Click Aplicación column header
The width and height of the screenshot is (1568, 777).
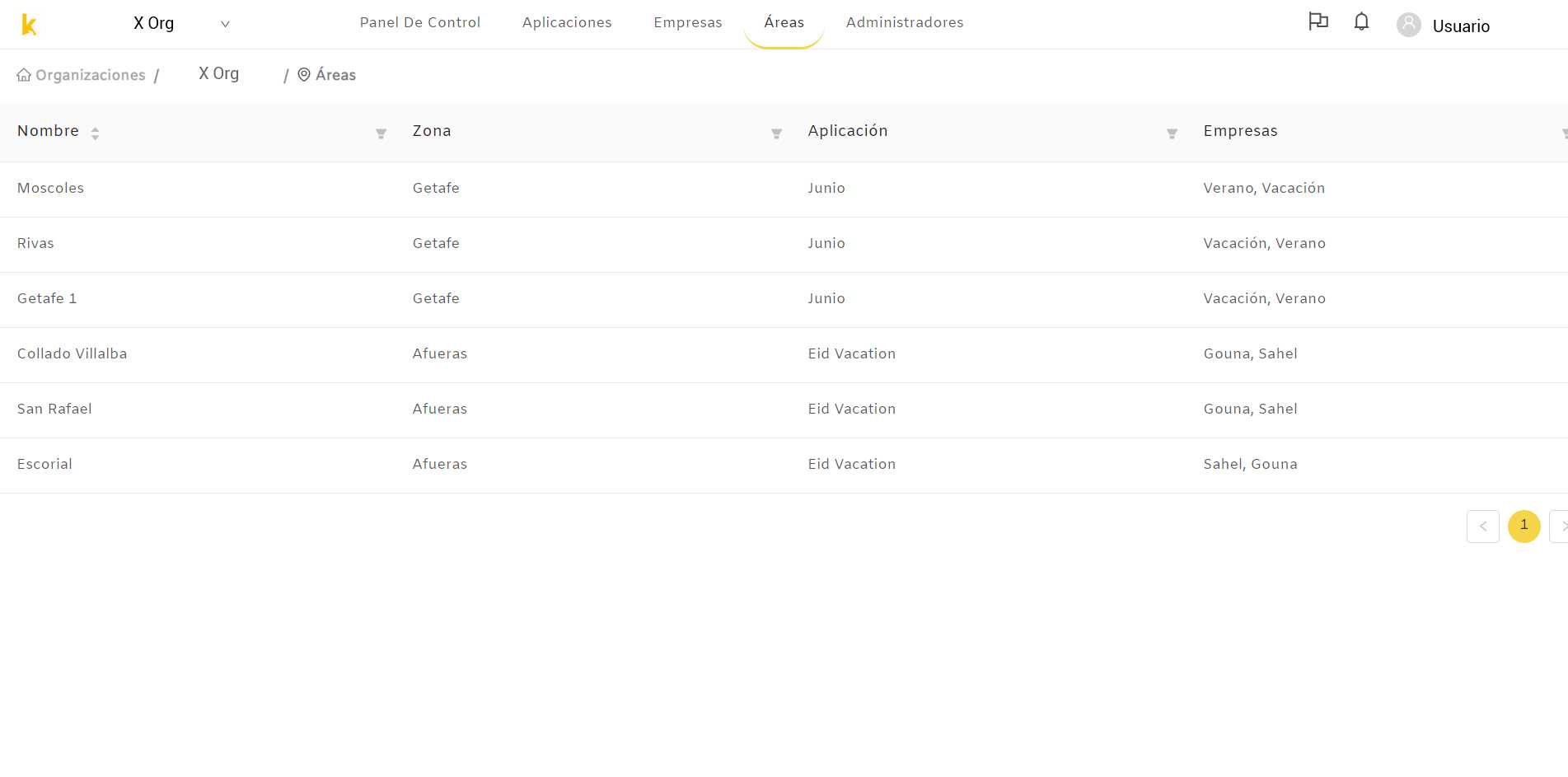point(848,131)
